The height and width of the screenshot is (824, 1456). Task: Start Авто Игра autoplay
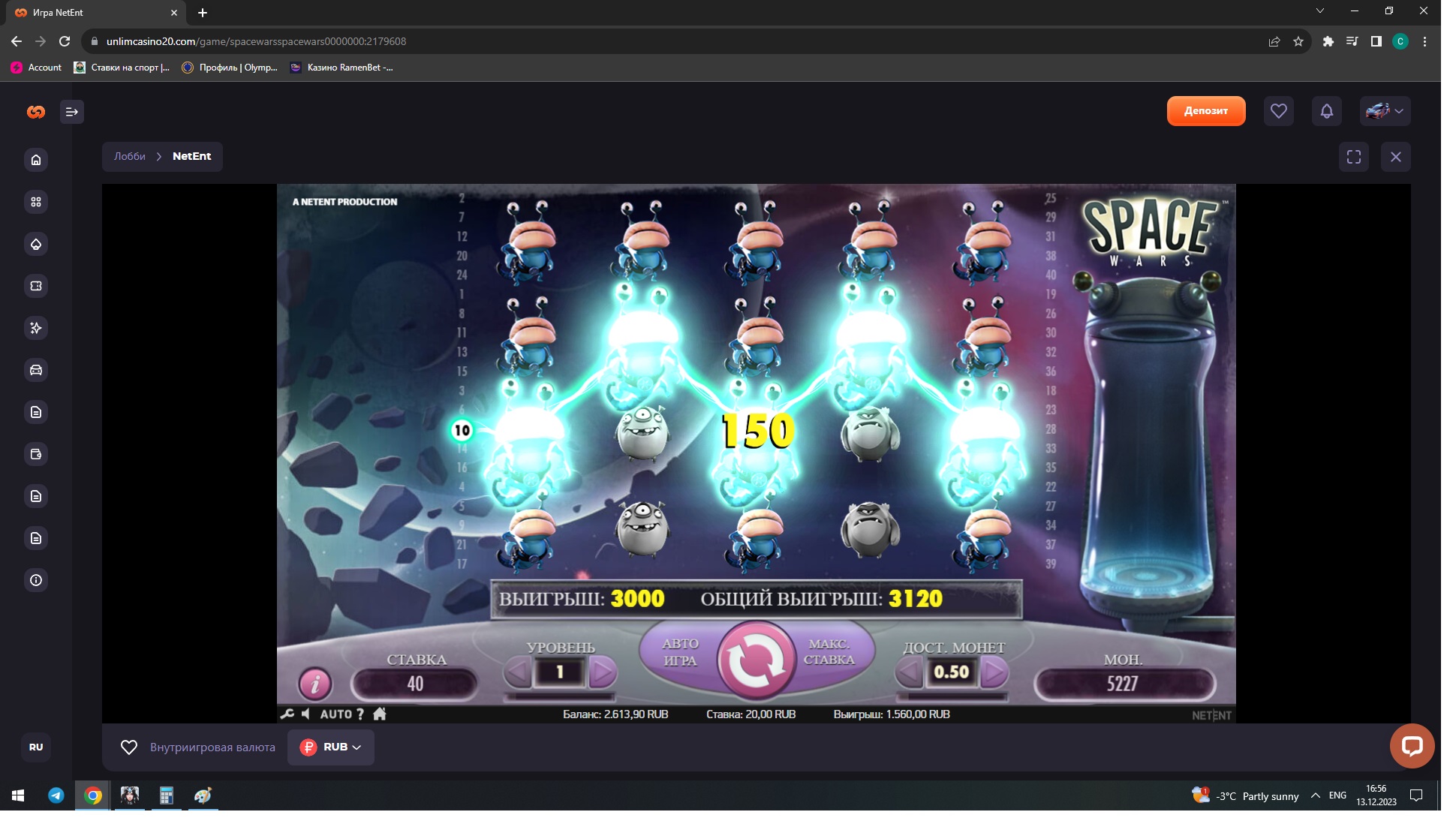coord(680,651)
